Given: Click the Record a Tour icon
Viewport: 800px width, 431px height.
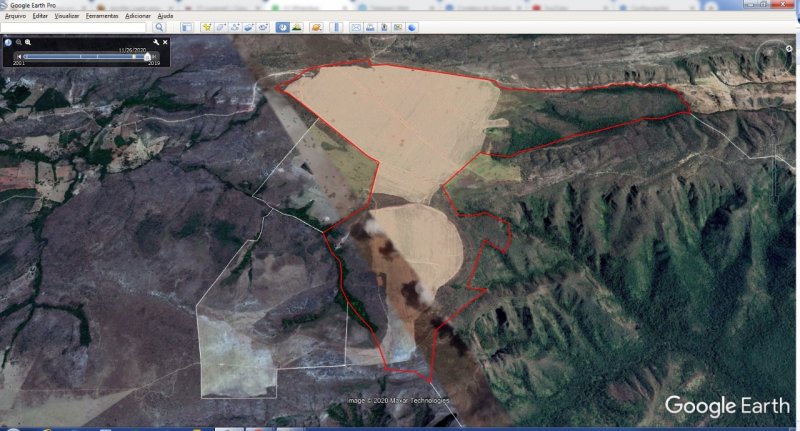Looking at the screenshot, I should tap(262, 27).
